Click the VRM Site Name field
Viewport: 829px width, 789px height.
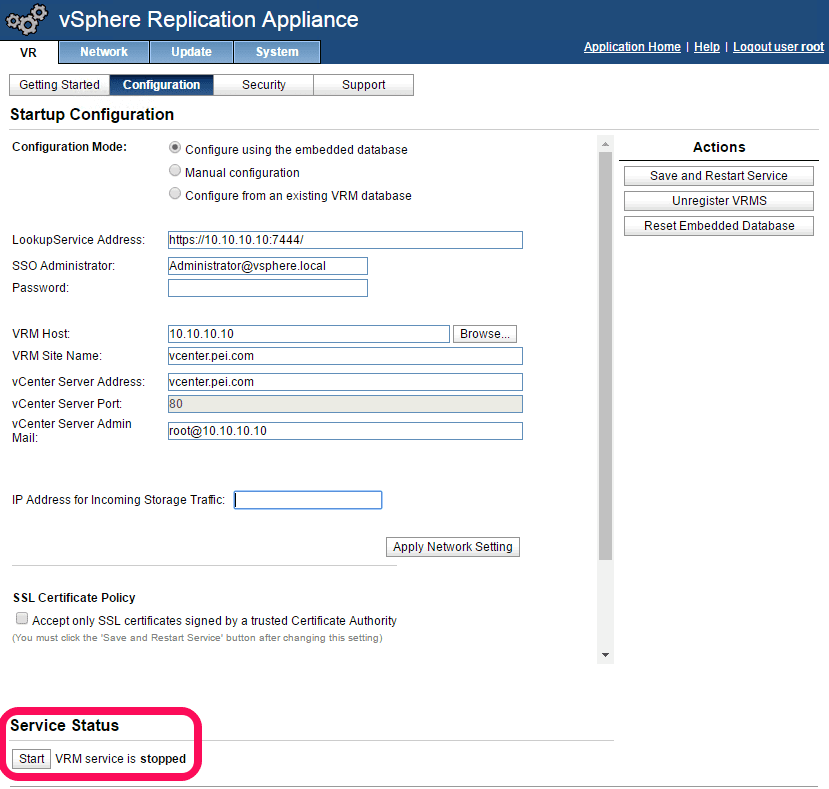coord(345,356)
